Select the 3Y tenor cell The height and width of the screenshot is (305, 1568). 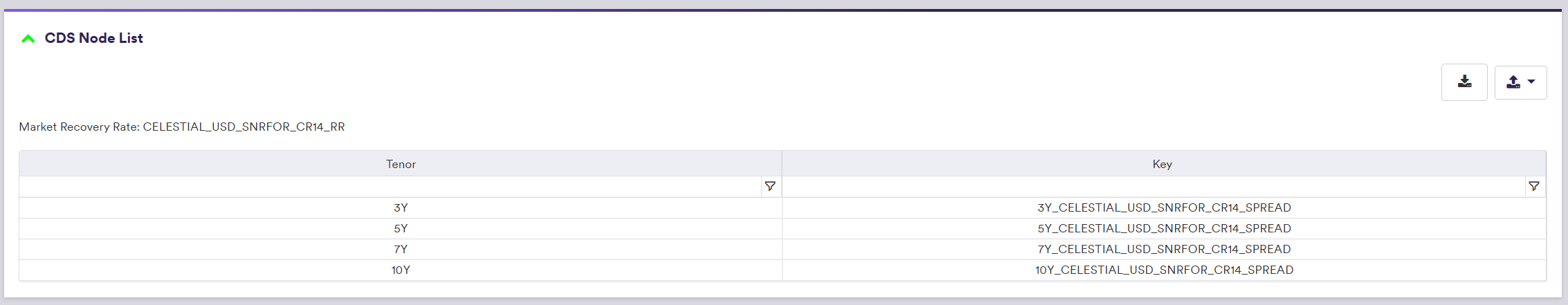tap(401, 207)
